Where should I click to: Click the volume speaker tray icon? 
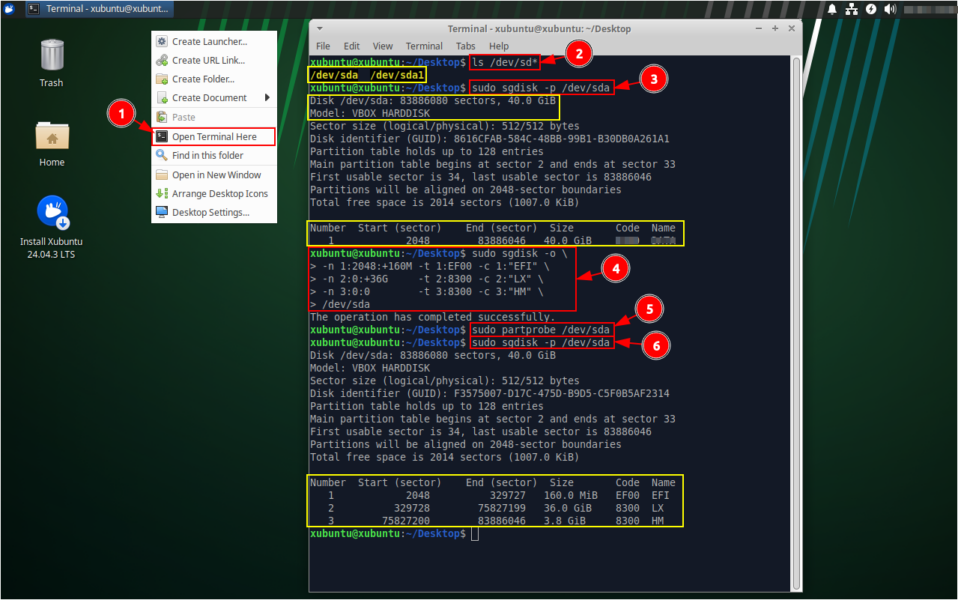pyautogui.click(x=890, y=9)
